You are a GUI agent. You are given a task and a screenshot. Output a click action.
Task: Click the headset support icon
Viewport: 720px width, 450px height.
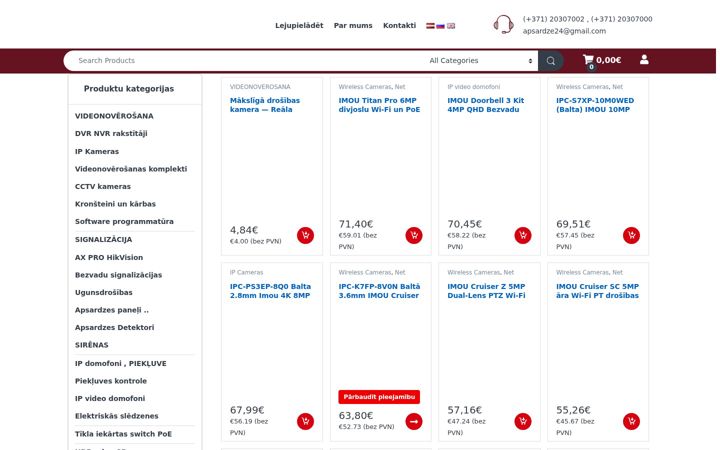[503, 24]
